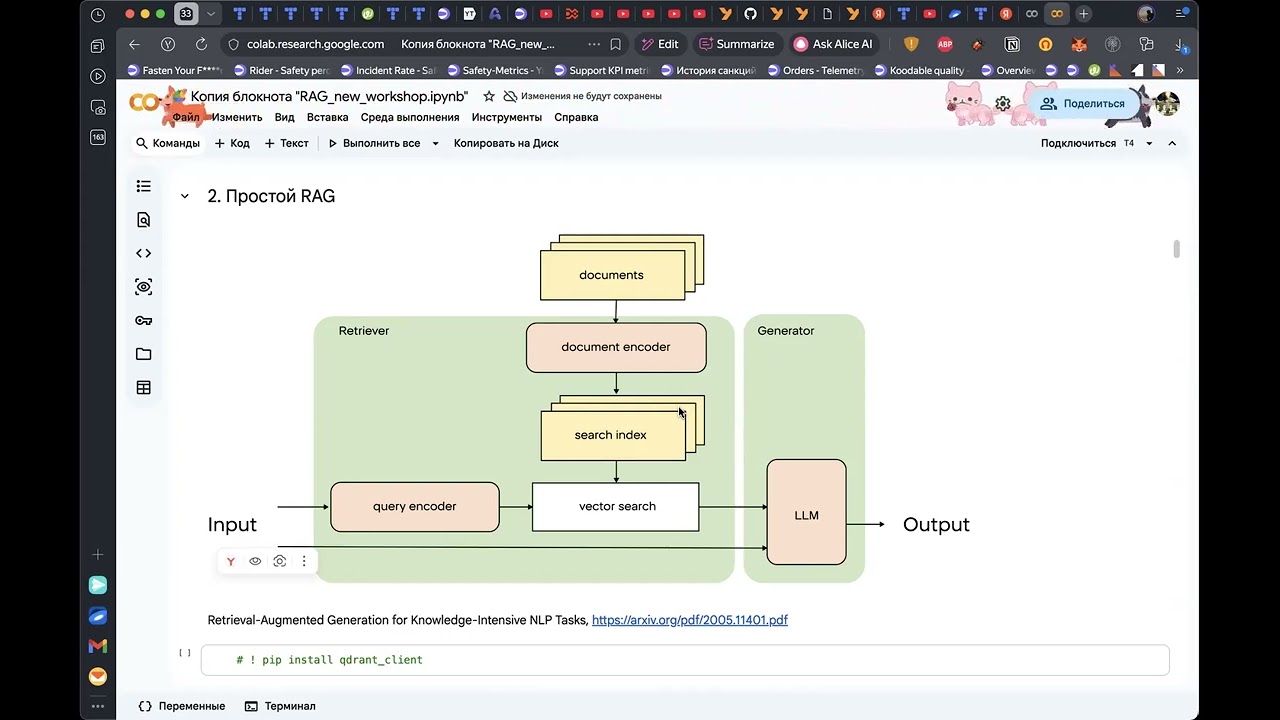The width and height of the screenshot is (1280, 720).
Task: Click the notebook vertical scrollbar thumb
Action: coord(1177,249)
